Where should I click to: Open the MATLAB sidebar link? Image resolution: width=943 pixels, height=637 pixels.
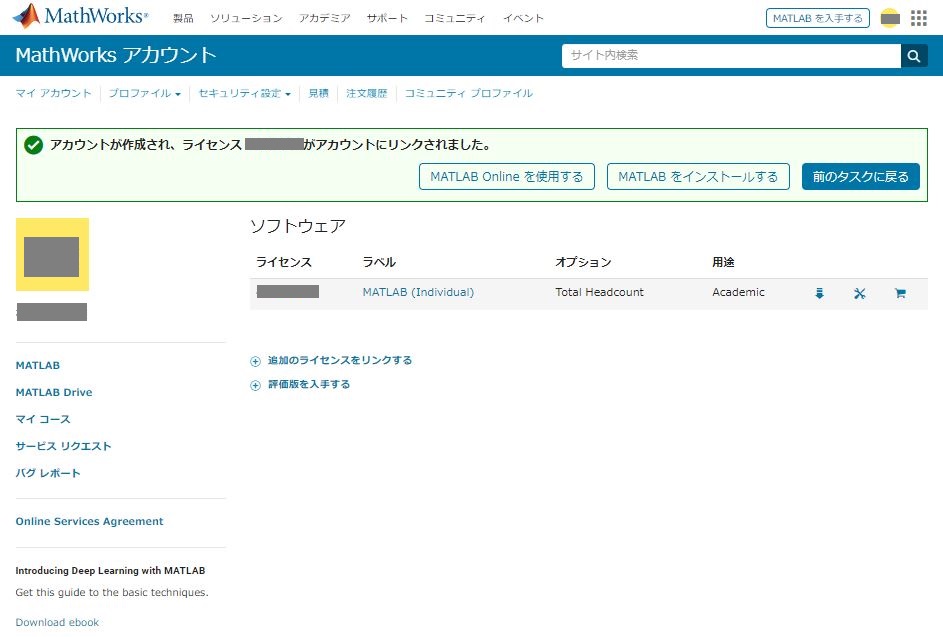point(38,366)
